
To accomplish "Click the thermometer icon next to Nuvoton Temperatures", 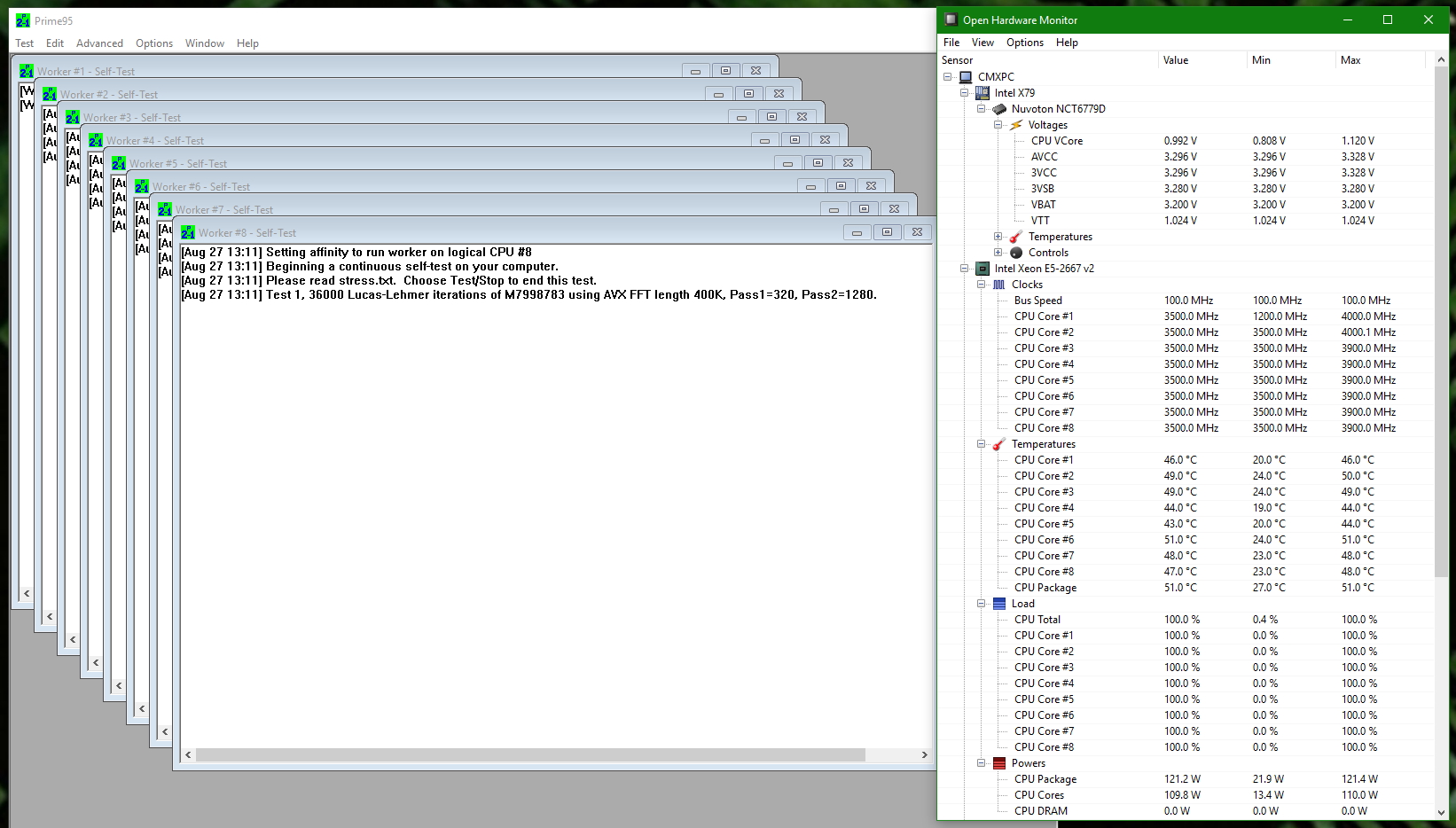I will click(1016, 237).
